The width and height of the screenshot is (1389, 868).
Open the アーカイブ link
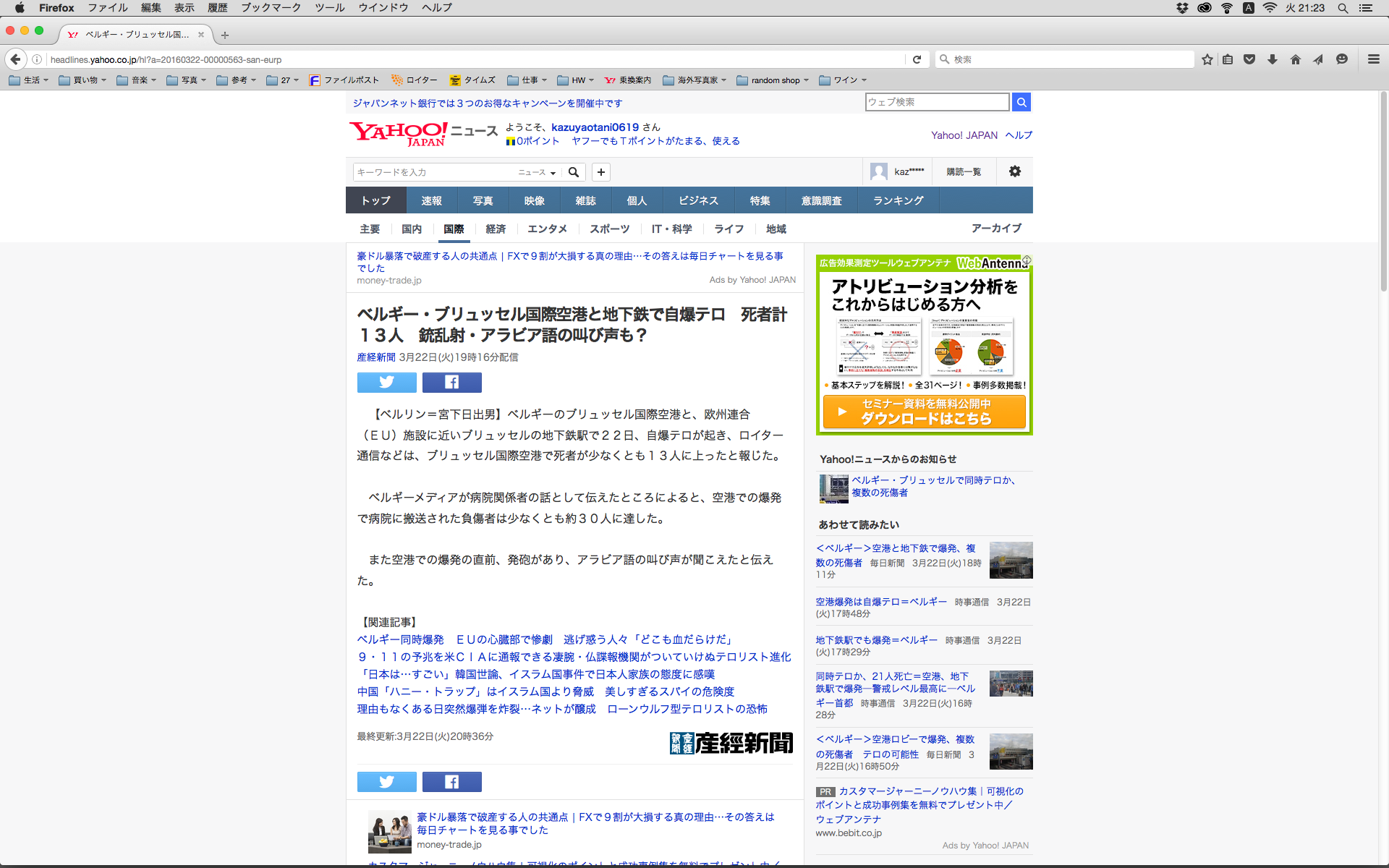tap(996, 228)
